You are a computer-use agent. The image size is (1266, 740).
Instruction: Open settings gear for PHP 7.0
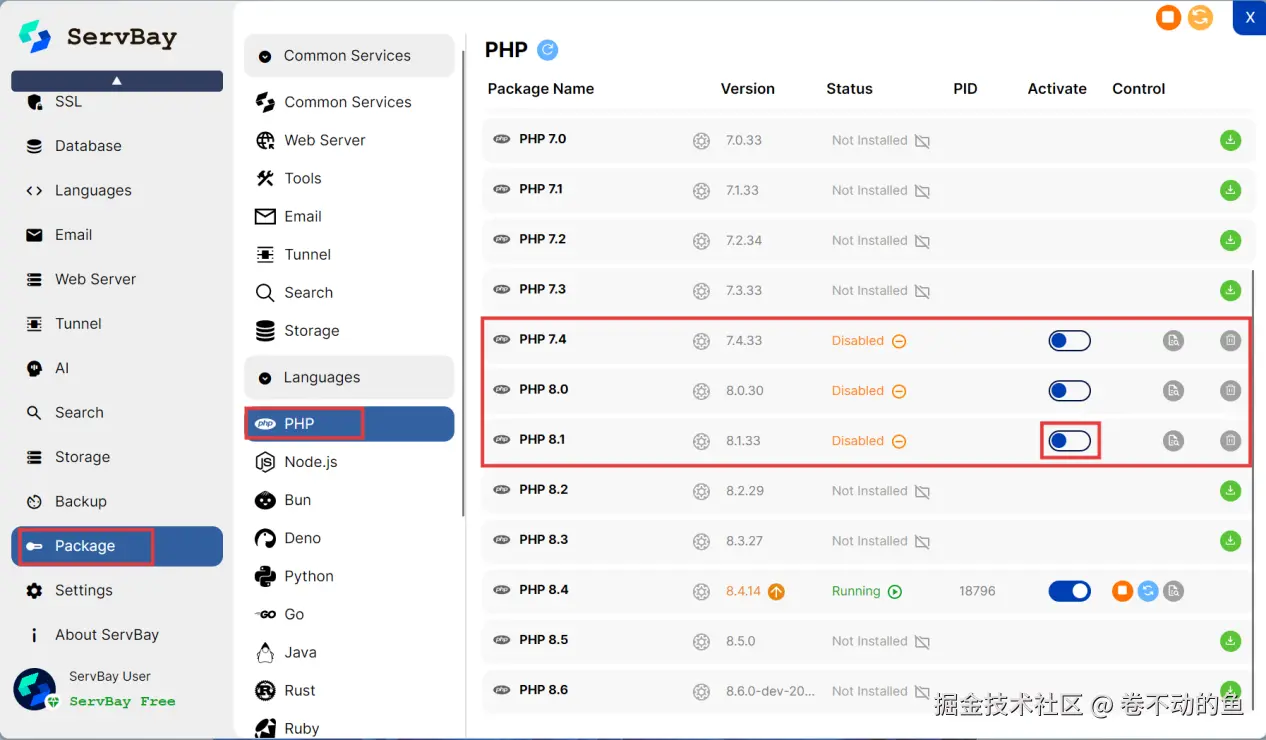pos(701,141)
